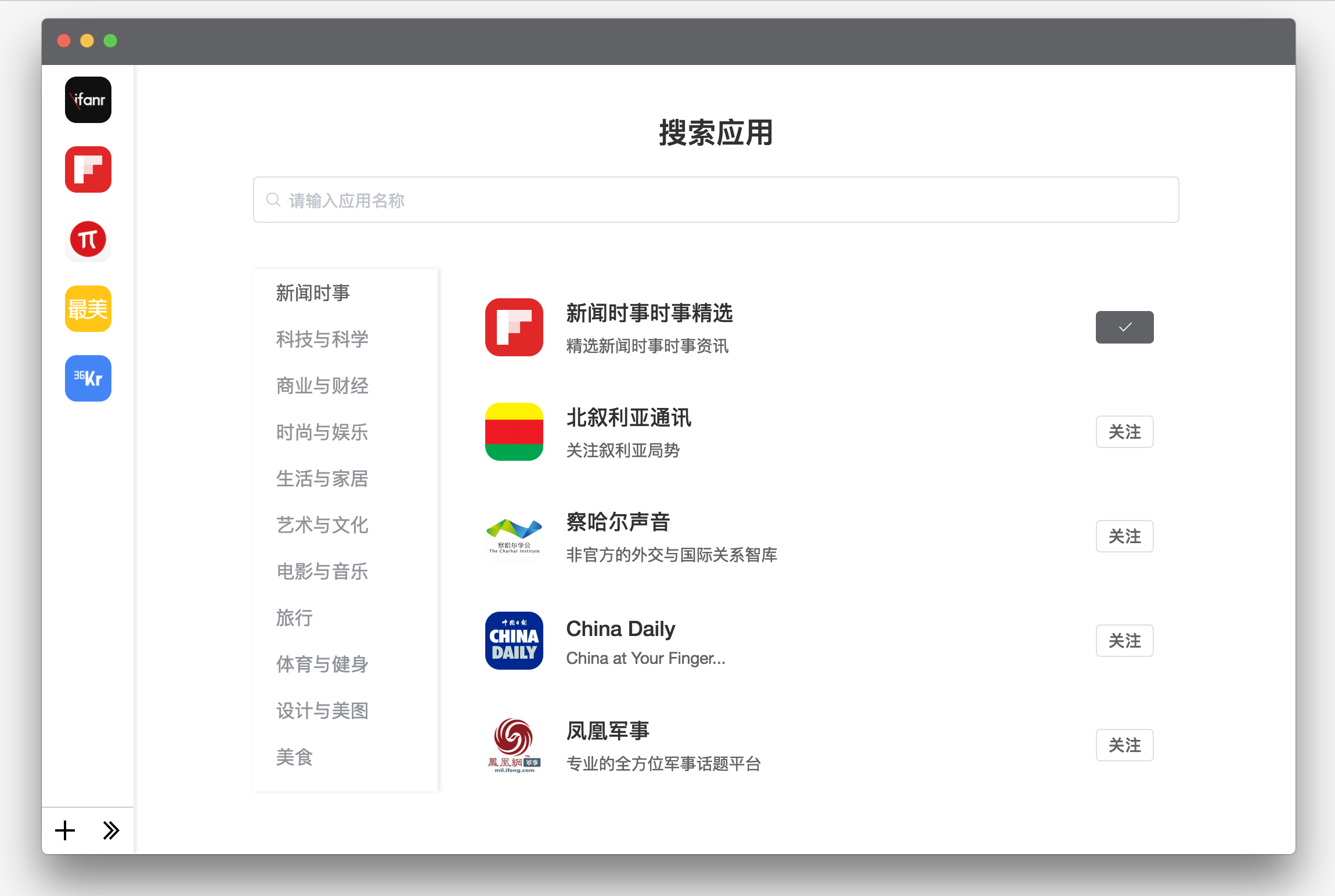Click the app name search field
This screenshot has height=896, width=1335.
point(716,200)
